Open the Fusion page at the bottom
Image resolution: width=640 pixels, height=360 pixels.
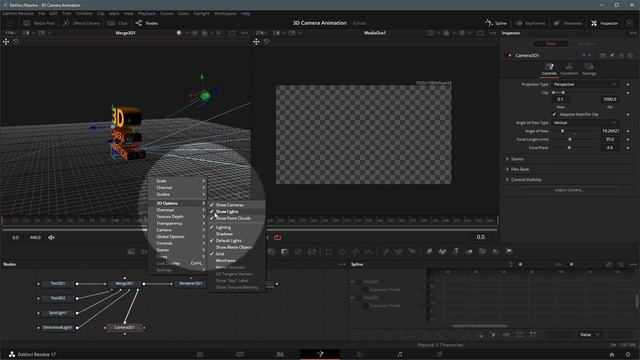(320, 354)
